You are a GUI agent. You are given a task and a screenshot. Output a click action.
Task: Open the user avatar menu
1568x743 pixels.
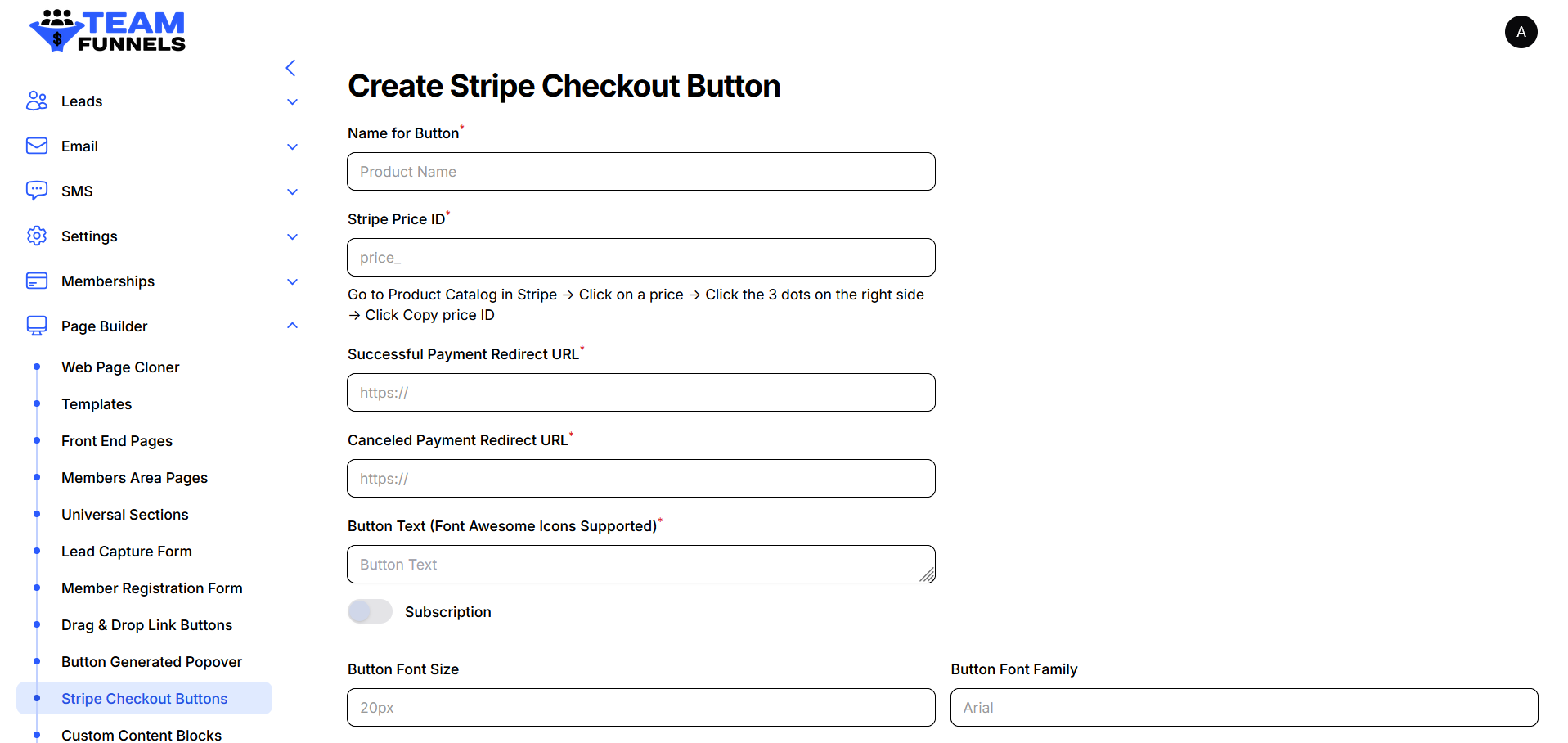click(1521, 32)
